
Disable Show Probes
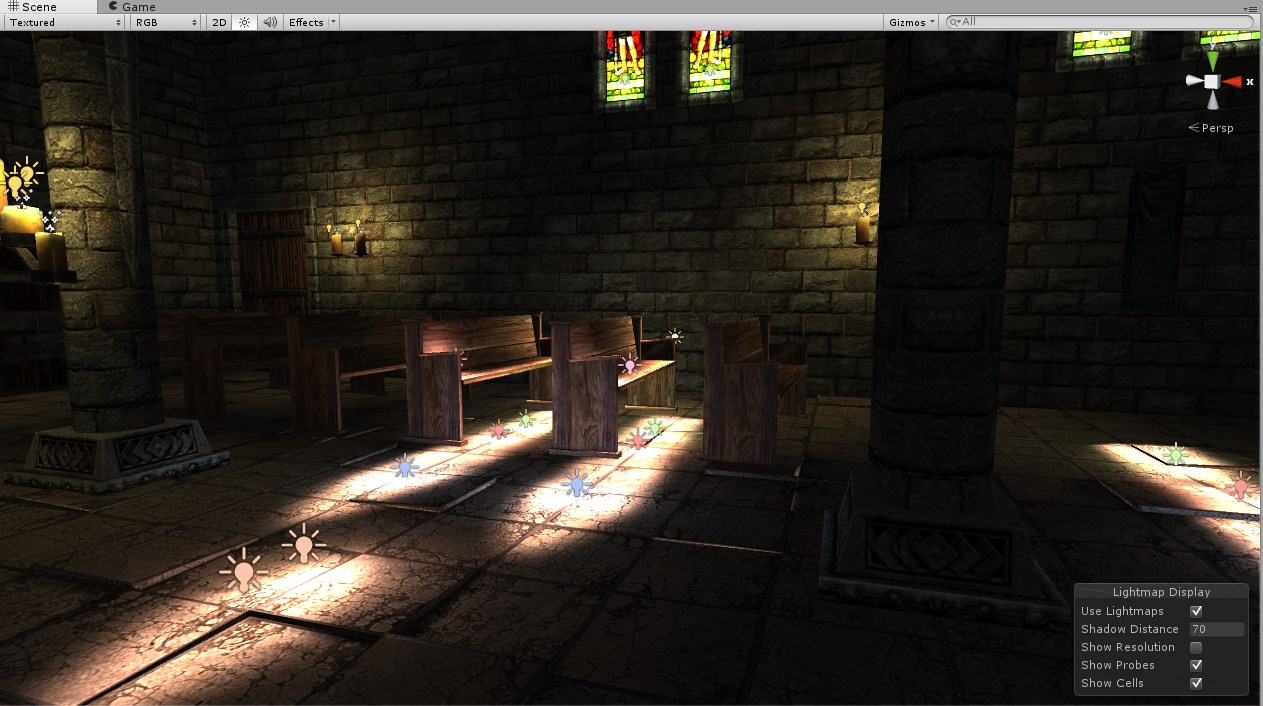tap(1196, 665)
